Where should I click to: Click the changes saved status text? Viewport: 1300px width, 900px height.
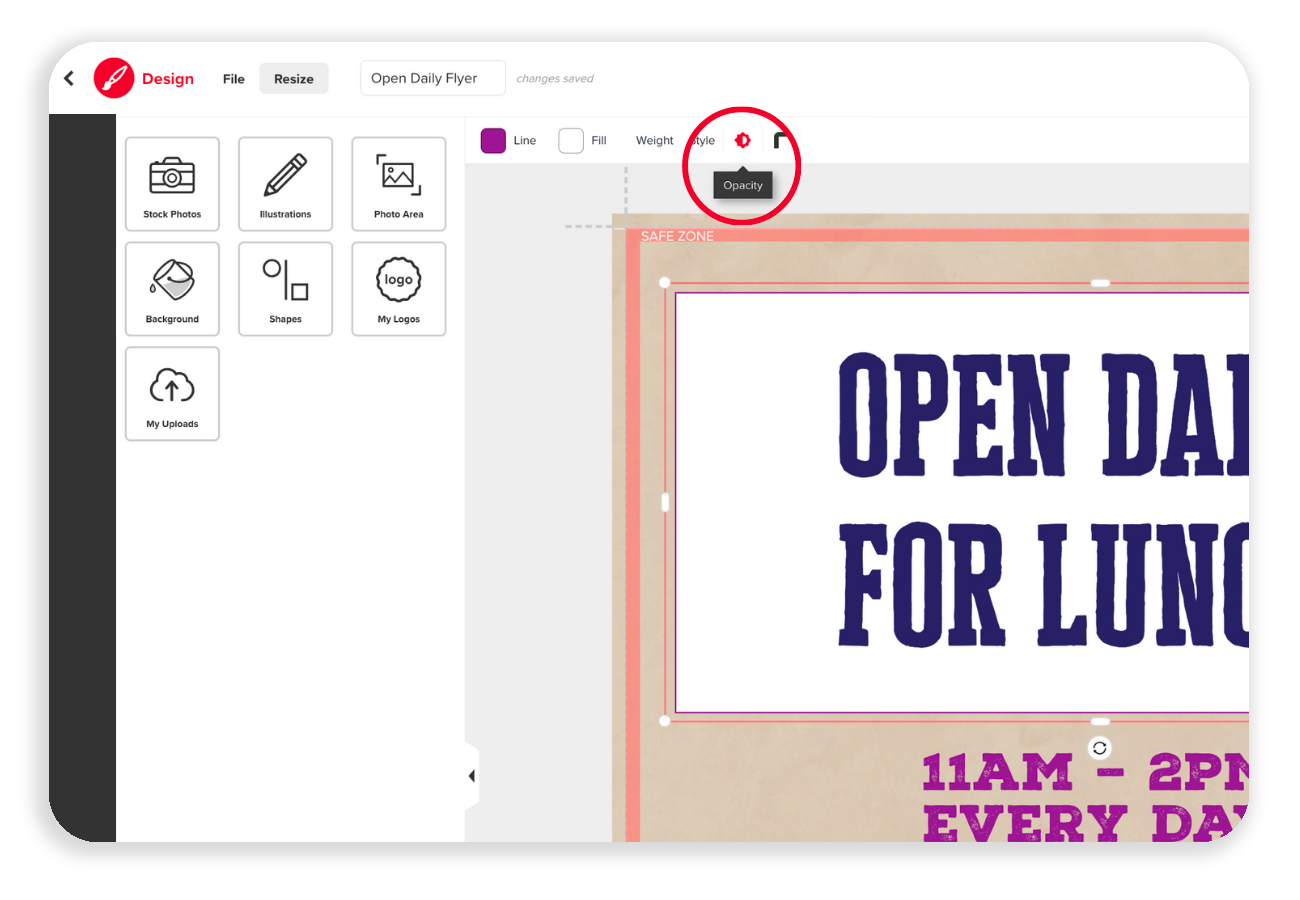pyautogui.click(x=555, y=79)
